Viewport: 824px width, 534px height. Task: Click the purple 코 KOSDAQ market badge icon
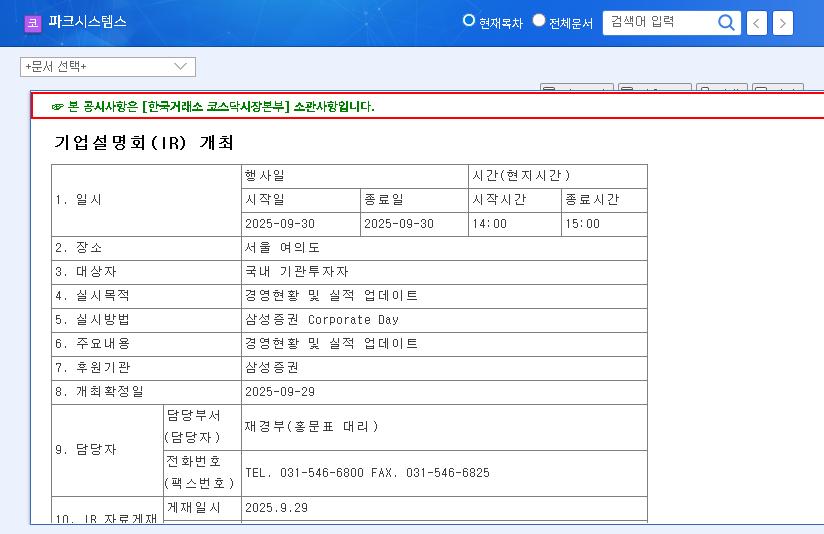point(33,23)
